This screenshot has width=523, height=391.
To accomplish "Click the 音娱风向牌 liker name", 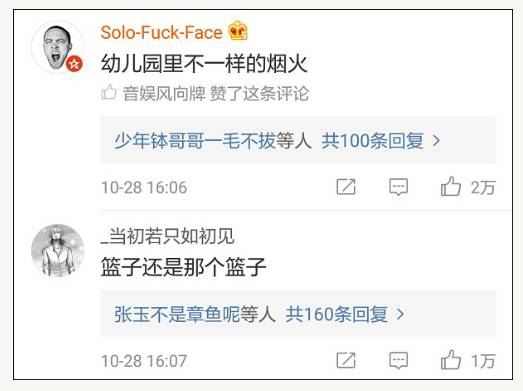I will 164,93.
